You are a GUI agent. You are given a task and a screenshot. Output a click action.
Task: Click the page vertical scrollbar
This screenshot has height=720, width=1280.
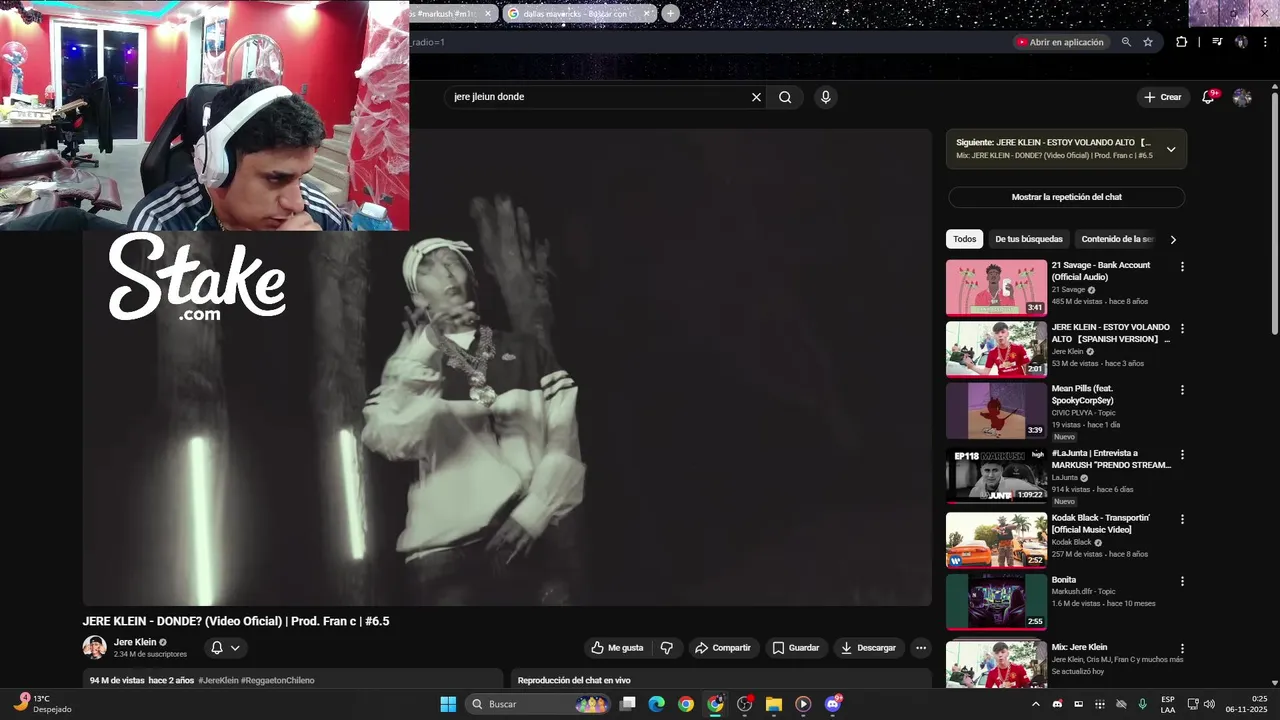[x=1274, y=212]
